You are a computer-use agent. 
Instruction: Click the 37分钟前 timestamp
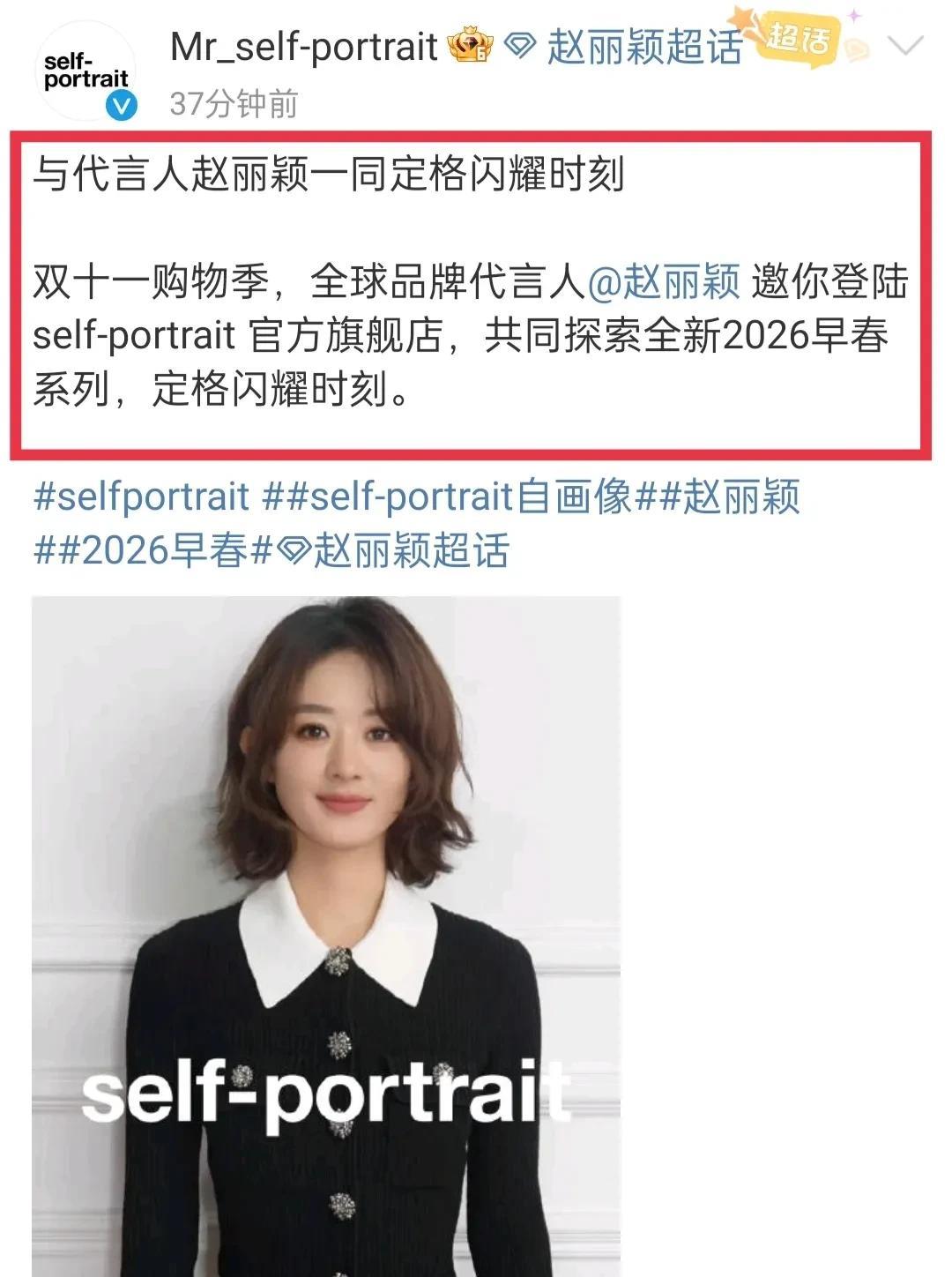click(234, 104)
